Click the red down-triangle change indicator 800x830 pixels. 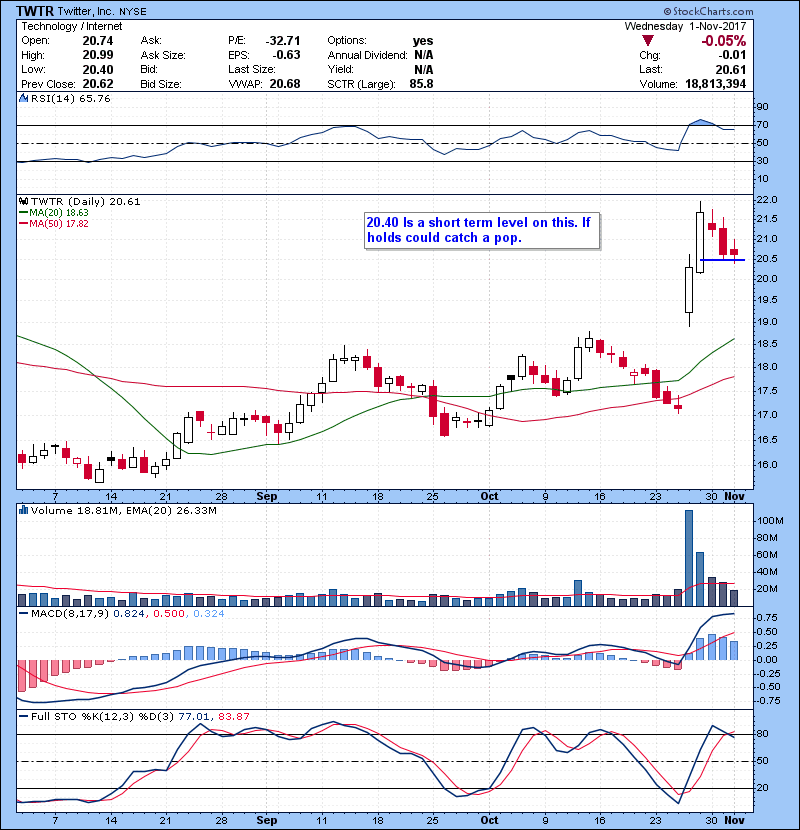click(x=648, y=41)
